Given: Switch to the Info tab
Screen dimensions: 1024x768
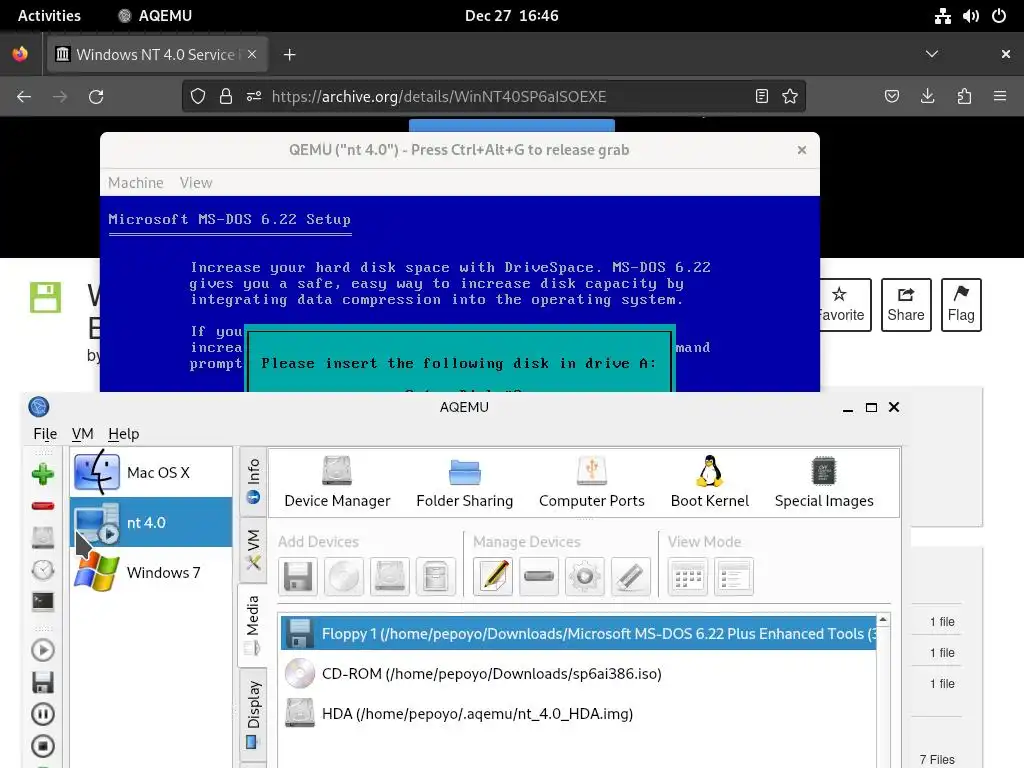Looking at the screenshot, I should 253,481.
